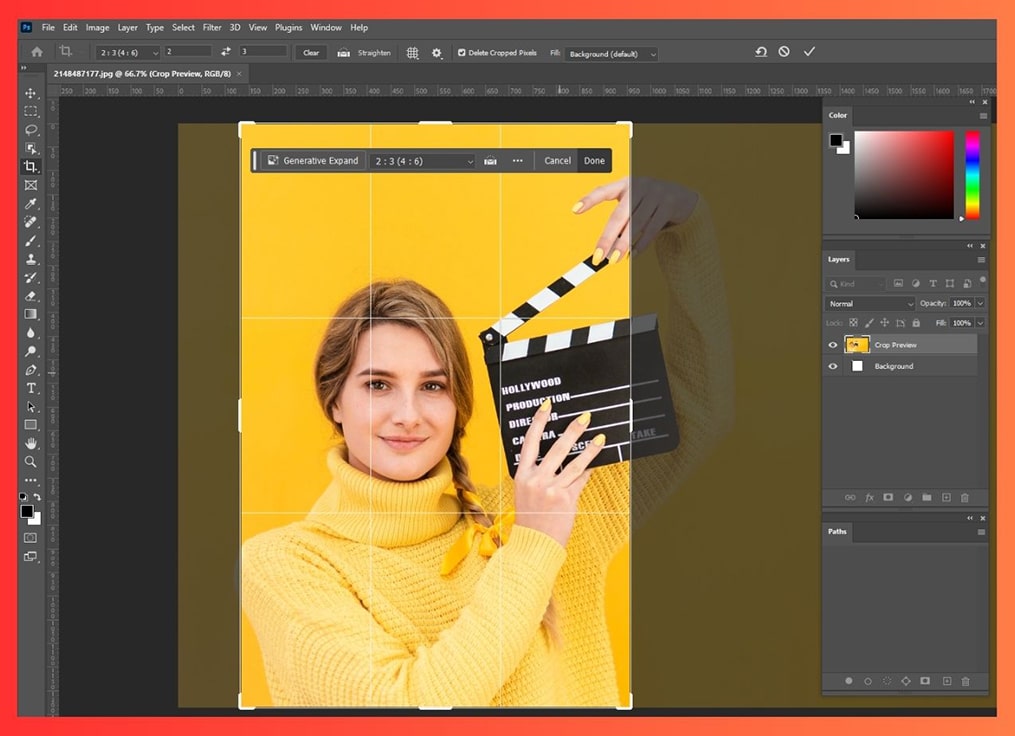The image size is (1015, 736).
Task: Click the Generative Expand button
Action: pyautogui.click(x=312, y=160)
